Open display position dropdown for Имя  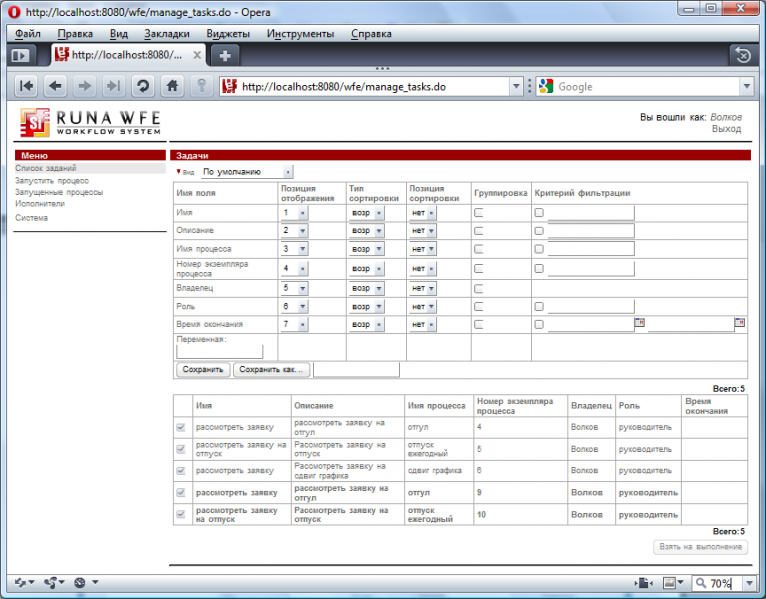point(295,213)
